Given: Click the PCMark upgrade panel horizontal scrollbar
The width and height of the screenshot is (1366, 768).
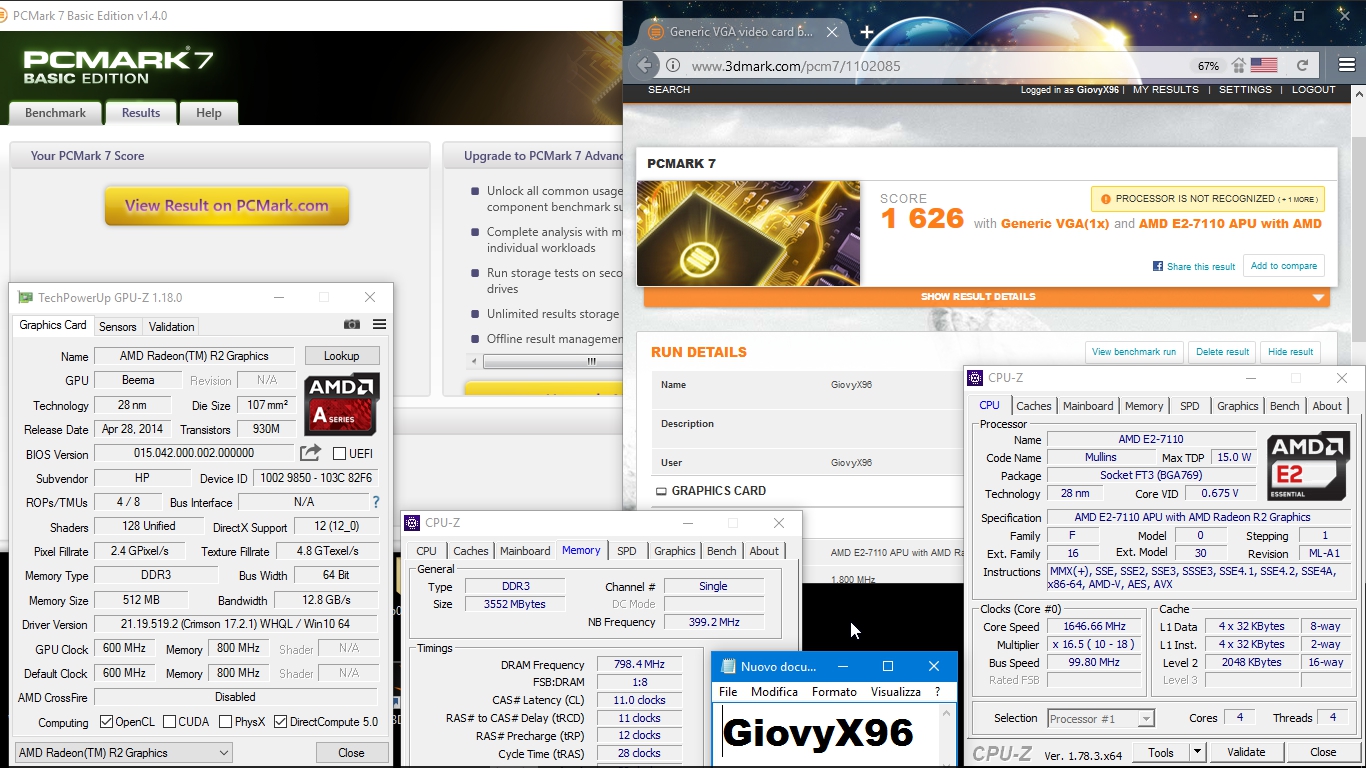Looking at the screenshot, I should [546, 361].
